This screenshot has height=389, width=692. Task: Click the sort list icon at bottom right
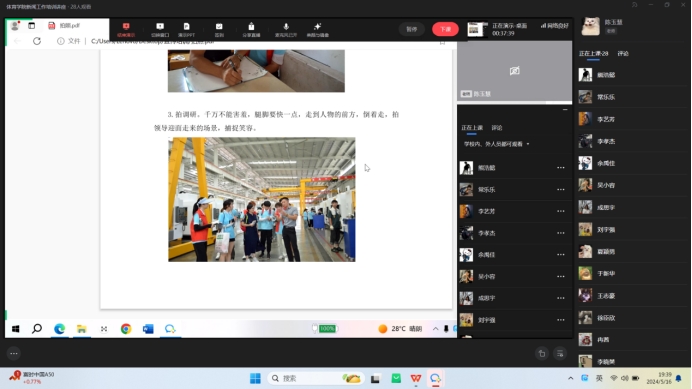(x=560, y=354)
